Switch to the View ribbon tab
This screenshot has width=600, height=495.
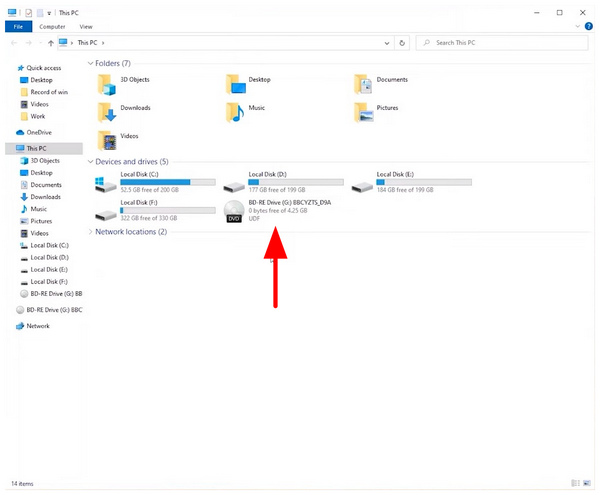pyautogui.click(x=86, y=26)
